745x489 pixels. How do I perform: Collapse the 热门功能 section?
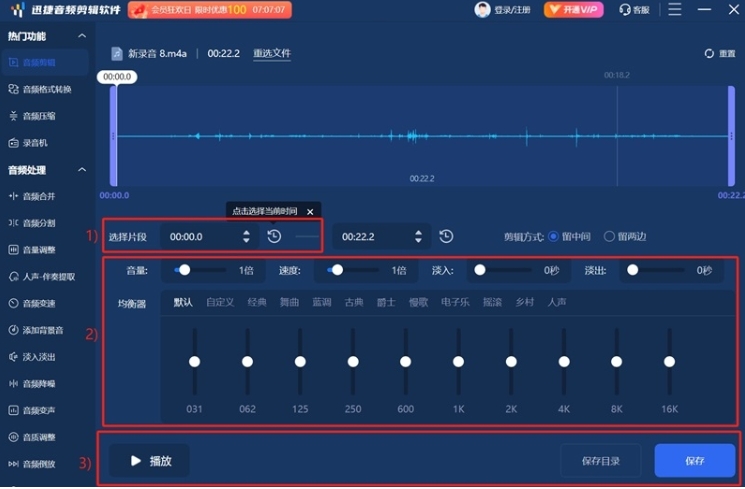point(82,36)
